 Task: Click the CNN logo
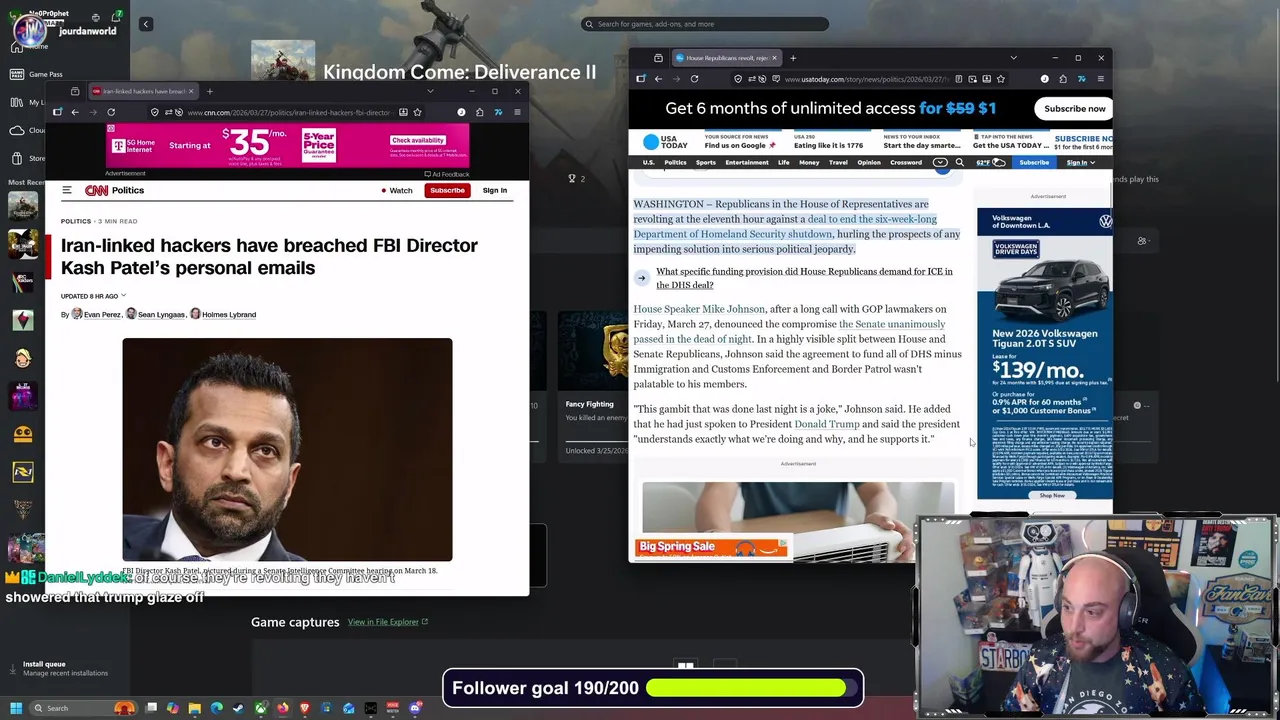[x=96, y=190]
